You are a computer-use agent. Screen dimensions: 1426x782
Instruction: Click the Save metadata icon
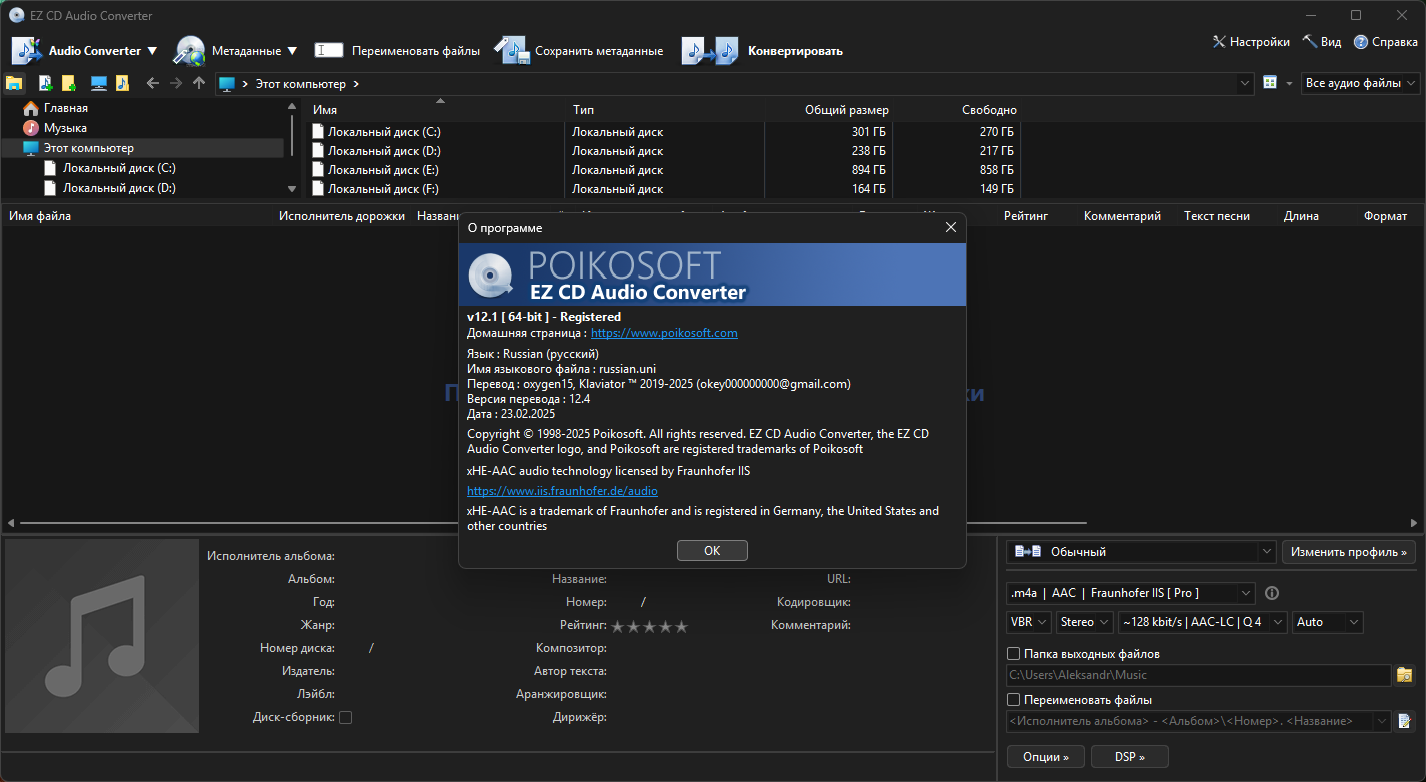point(510,51)
